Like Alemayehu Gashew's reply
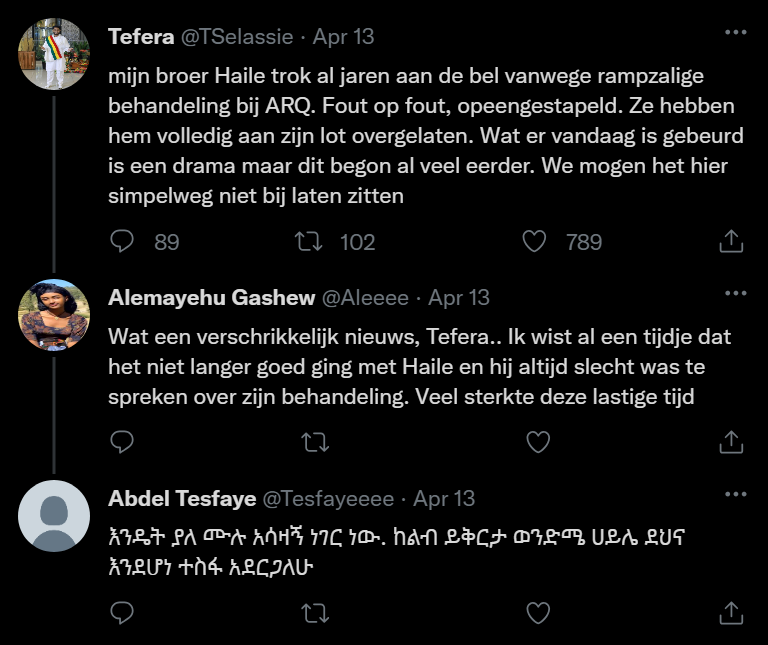This screenshot has height=645, width=768. pyautogui.click(x=536, y=441)
